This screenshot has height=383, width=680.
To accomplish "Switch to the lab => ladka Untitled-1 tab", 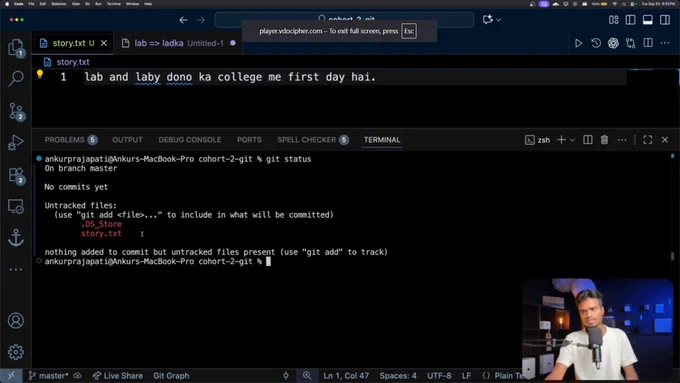I will tap(178, 43).
